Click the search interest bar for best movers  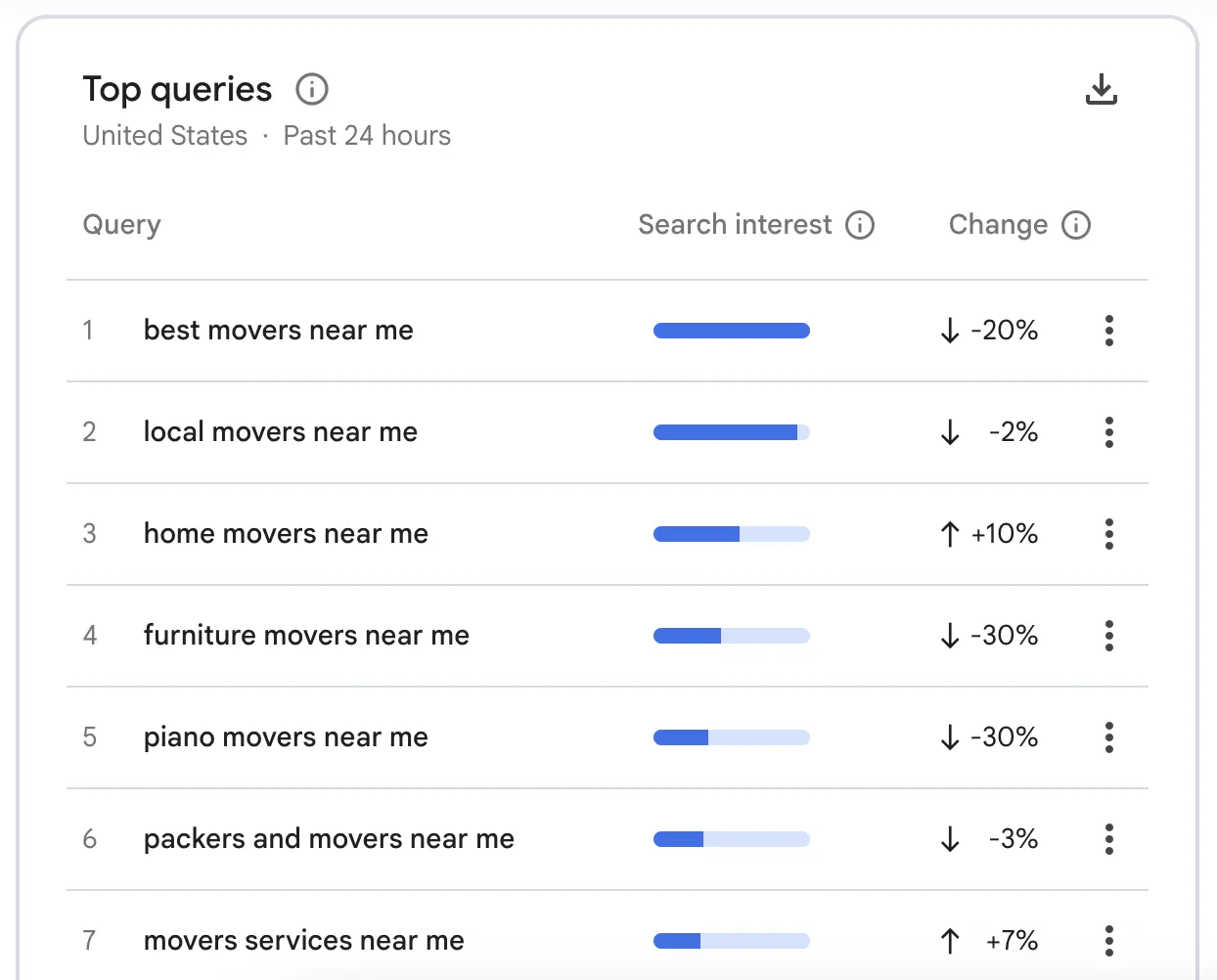[732, 331]
